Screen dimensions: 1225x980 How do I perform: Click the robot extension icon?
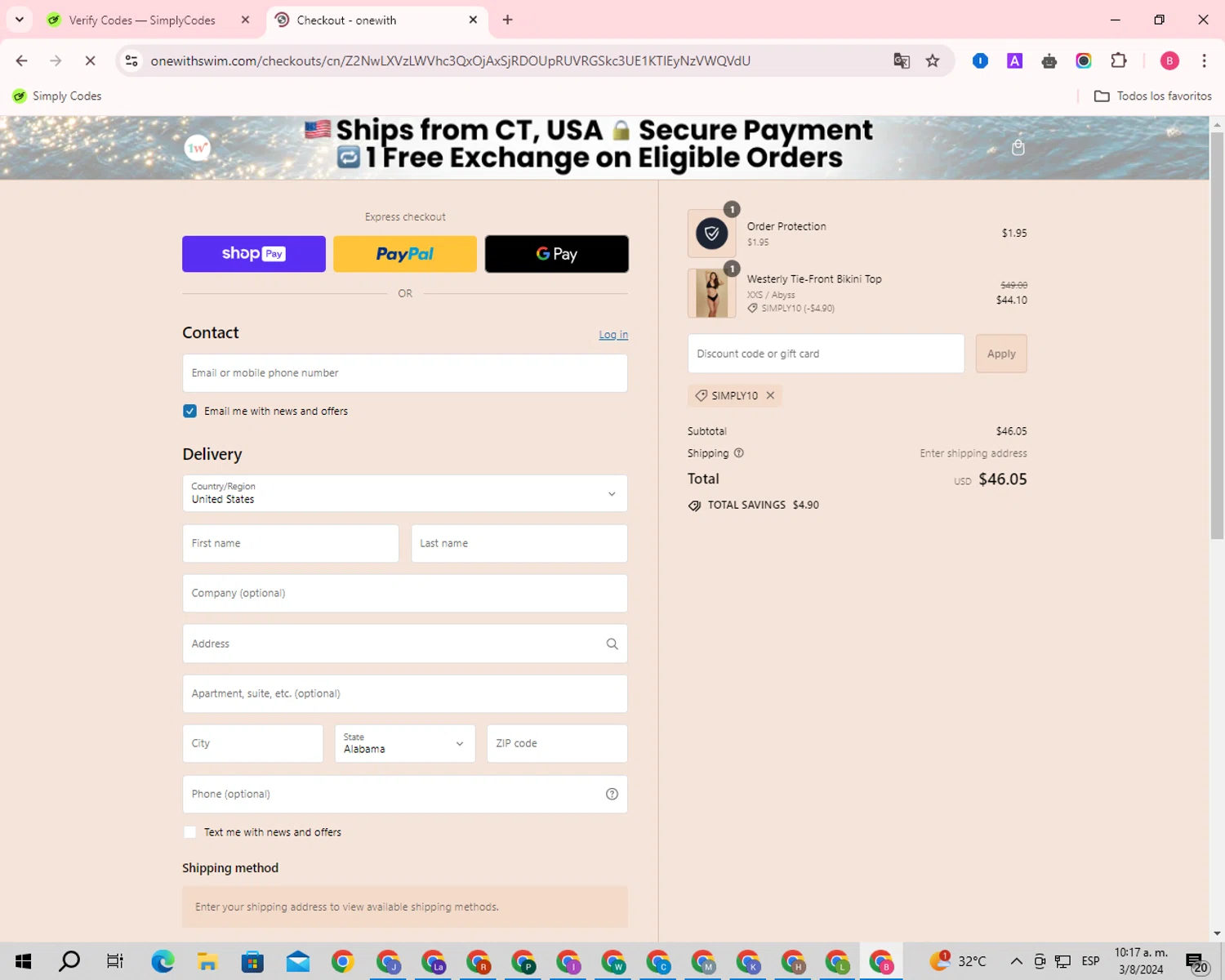[1049, 60]
